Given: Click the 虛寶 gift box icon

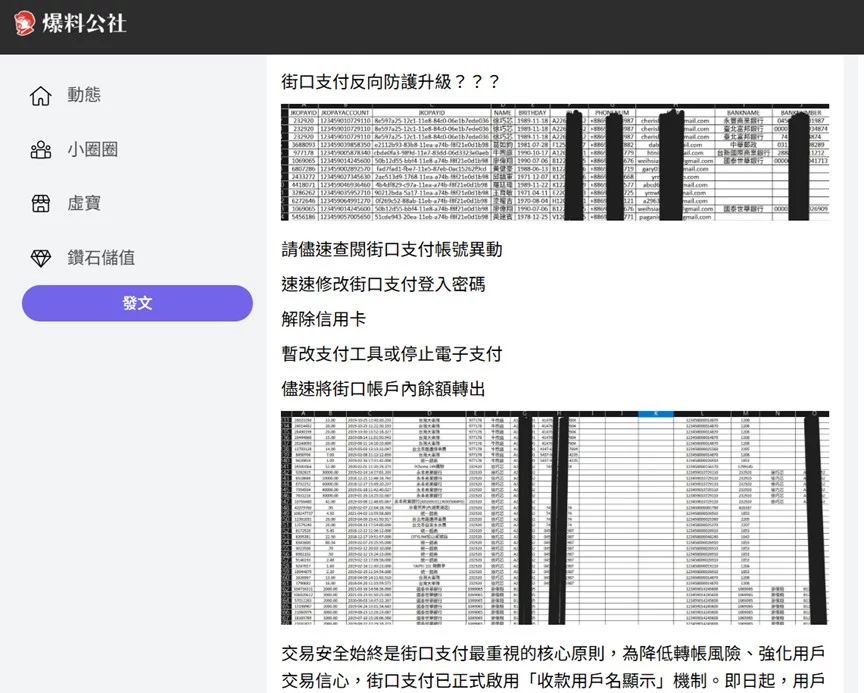Looking at the screenshot, I should (40, 203).
